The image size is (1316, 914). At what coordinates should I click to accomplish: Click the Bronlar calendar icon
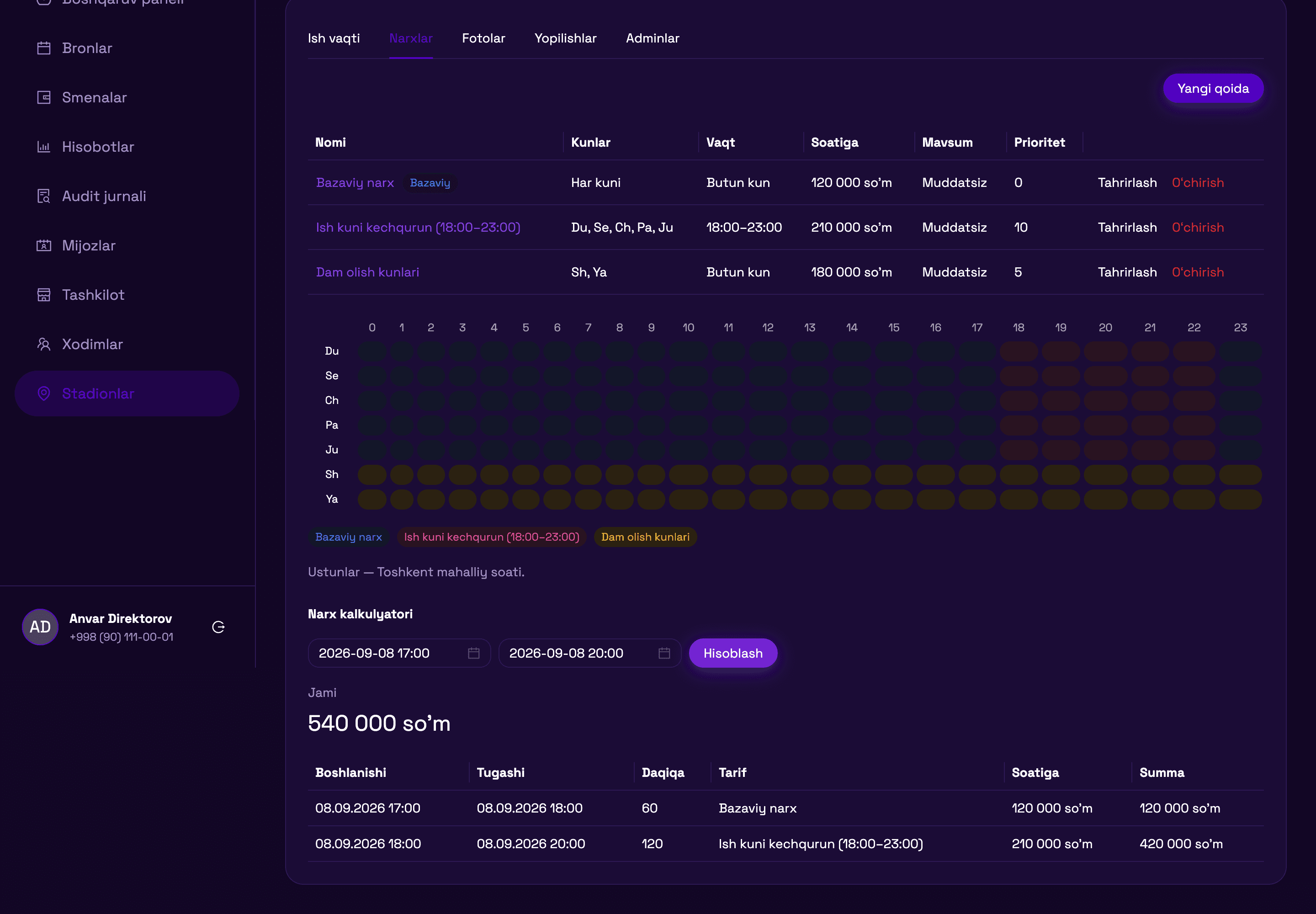pyautogui.click(x=43, y=48)
